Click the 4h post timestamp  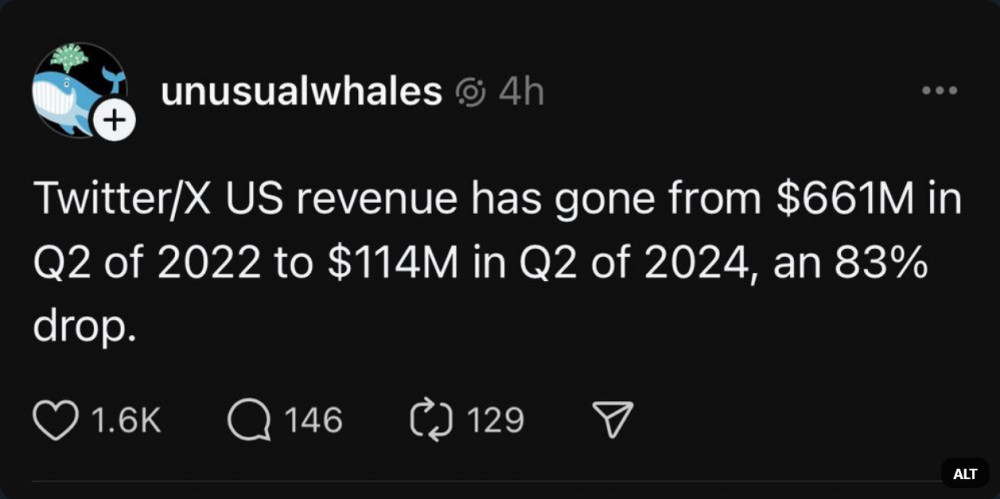click(x=521, y=93)
